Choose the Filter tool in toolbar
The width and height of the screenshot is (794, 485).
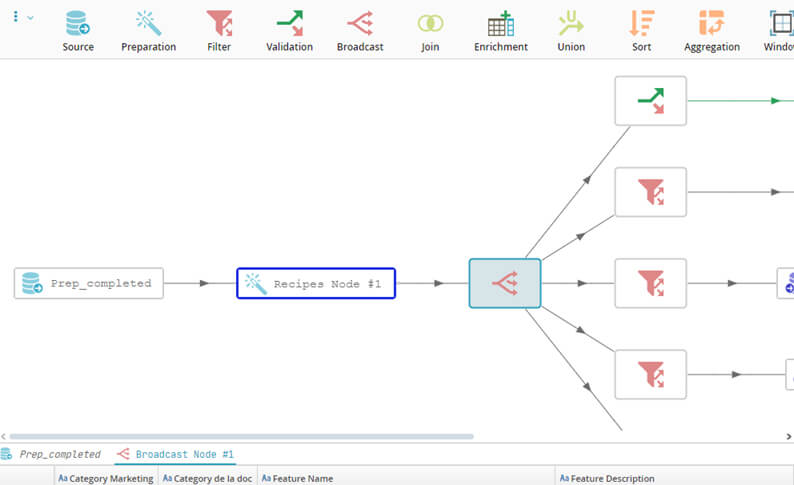(218, 30)
